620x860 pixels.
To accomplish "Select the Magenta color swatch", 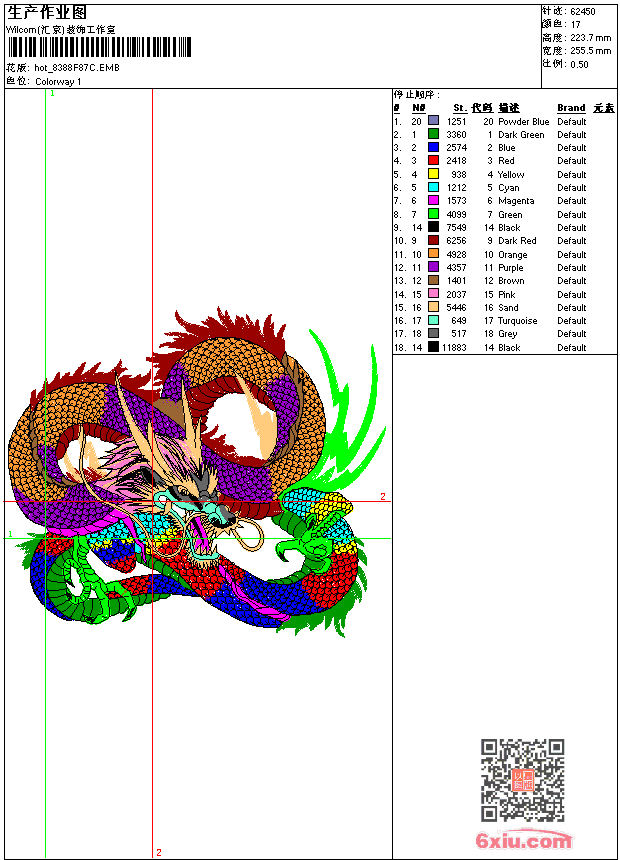I will (433, 201).
